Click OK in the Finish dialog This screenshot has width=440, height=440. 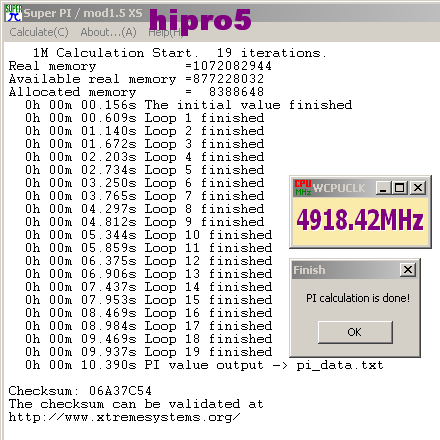[355, 332]
